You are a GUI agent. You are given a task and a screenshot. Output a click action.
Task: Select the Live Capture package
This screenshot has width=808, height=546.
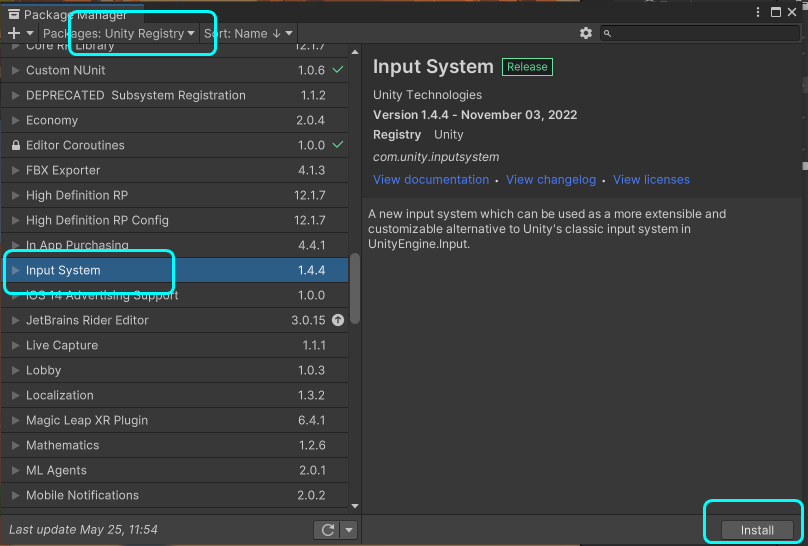pos(175,345)
